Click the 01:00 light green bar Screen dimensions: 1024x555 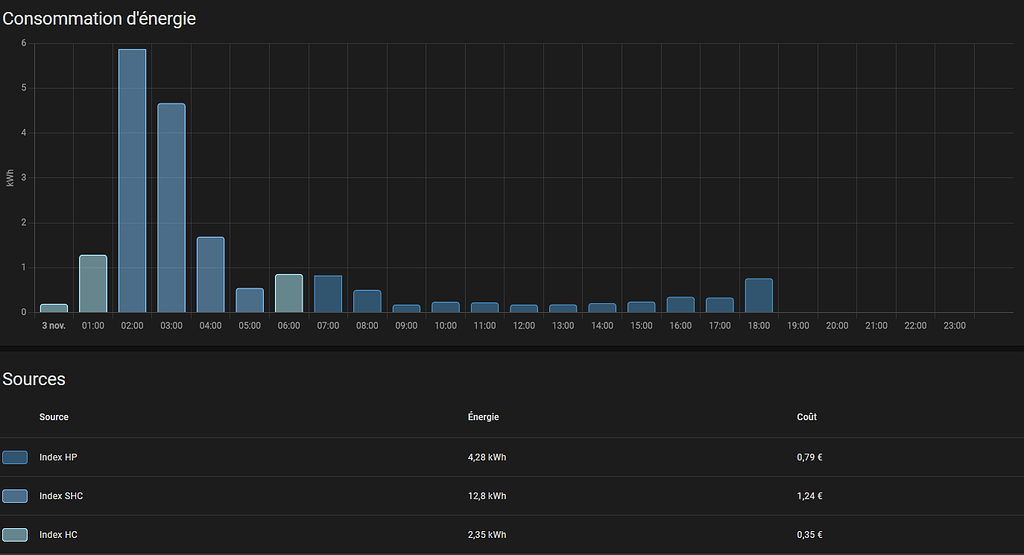[x=93, y=283]
